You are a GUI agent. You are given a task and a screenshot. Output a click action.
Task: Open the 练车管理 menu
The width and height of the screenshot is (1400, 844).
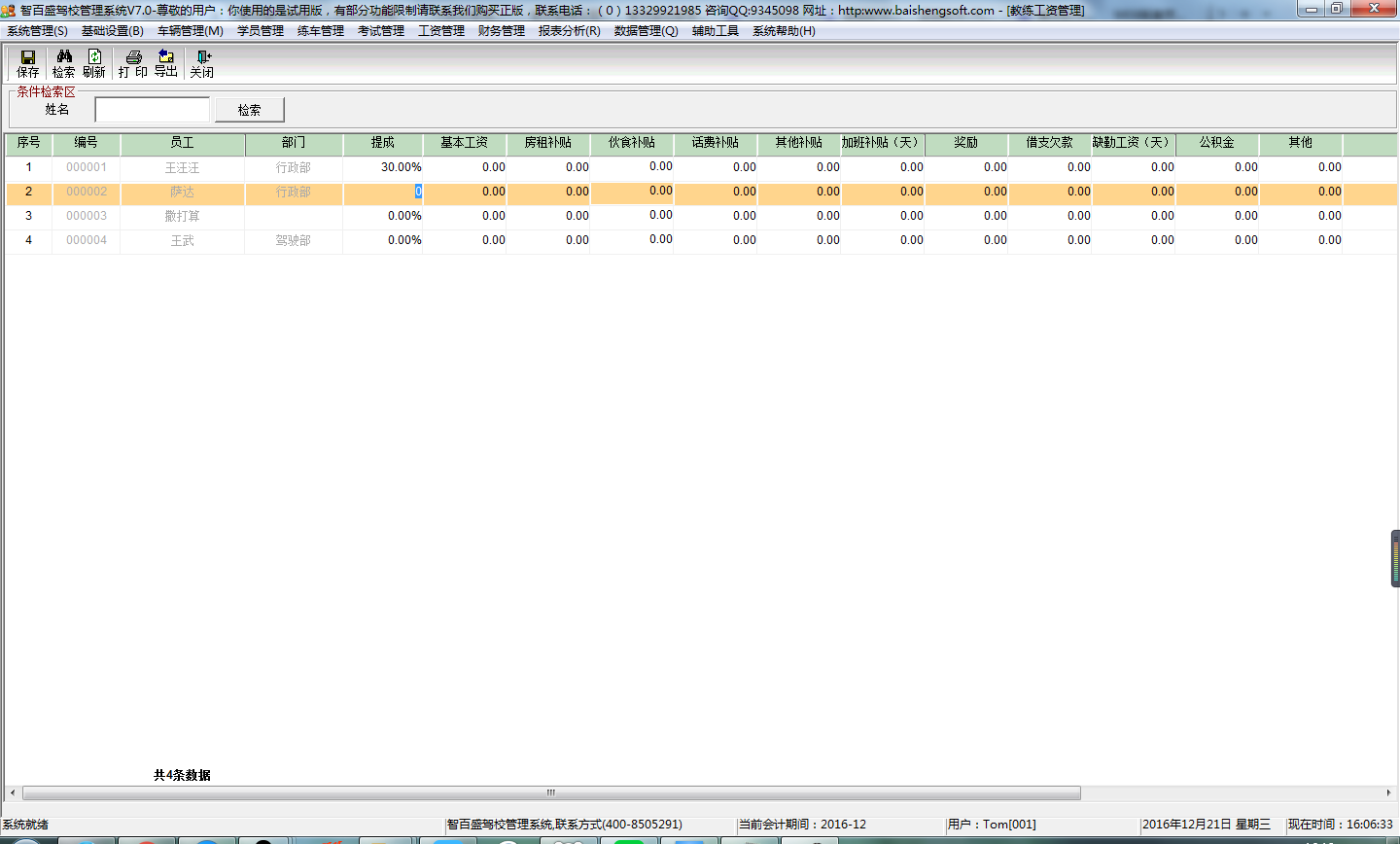321,31
